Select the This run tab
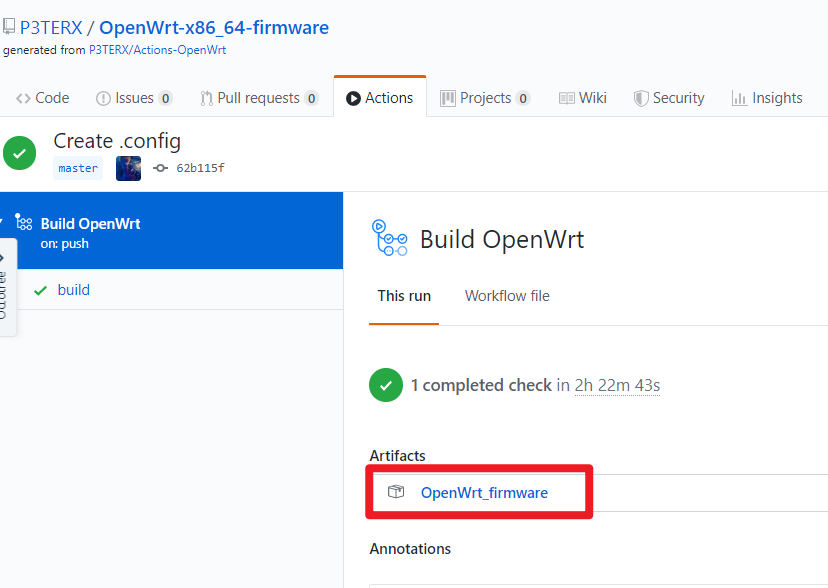This screenshot has height=588, width=828. click(404, 296)
